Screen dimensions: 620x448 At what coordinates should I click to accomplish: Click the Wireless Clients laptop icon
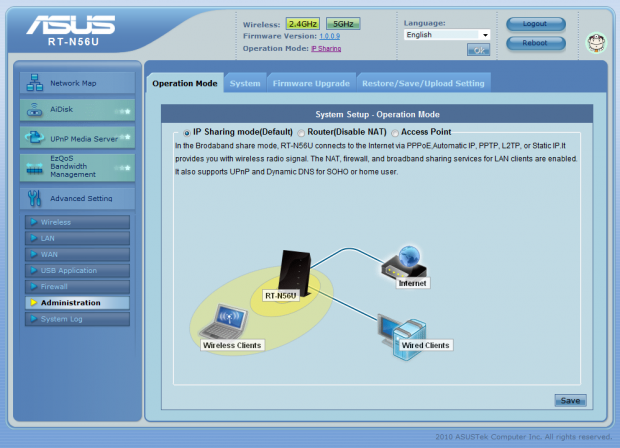coord(224,322)
